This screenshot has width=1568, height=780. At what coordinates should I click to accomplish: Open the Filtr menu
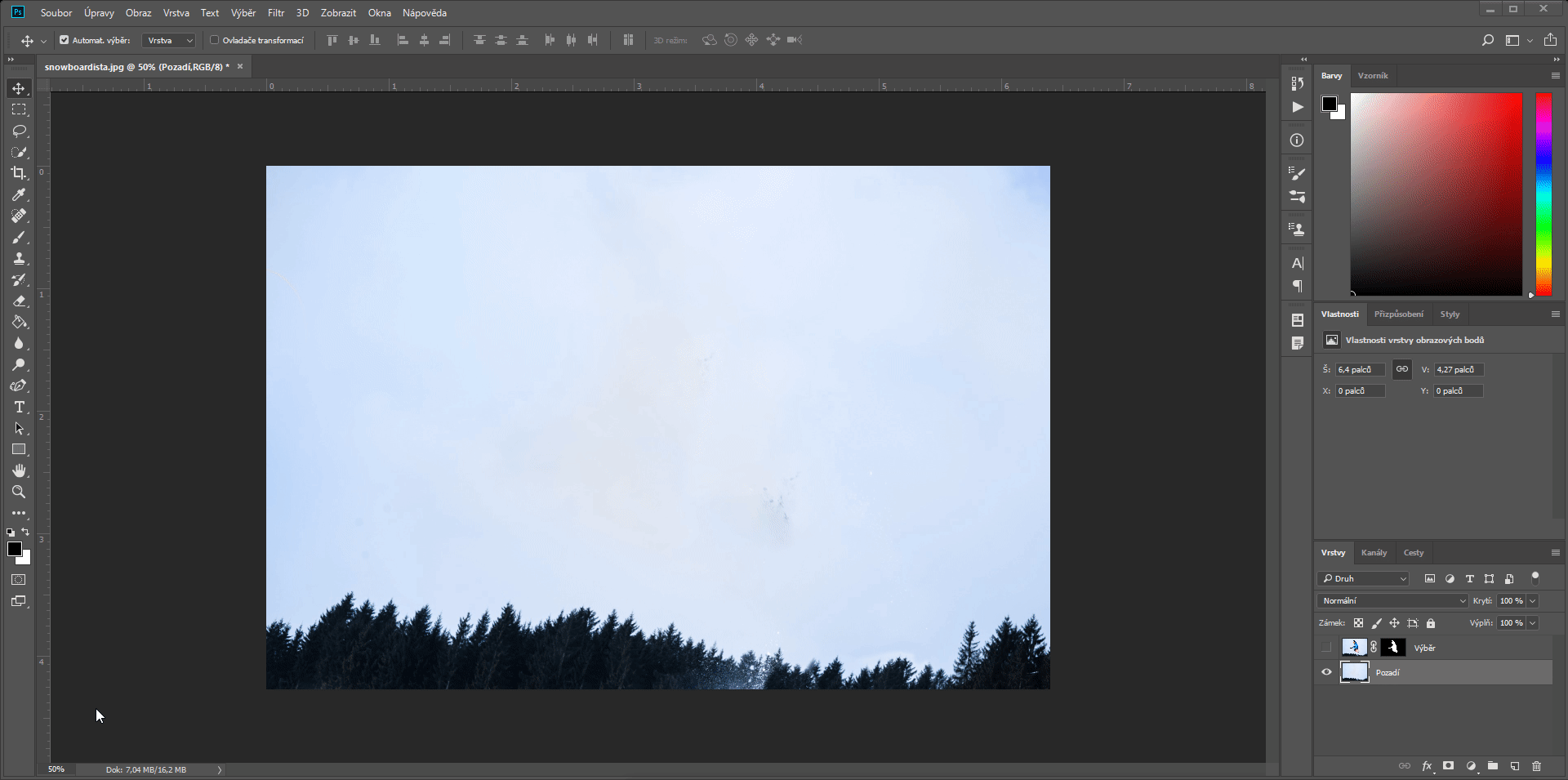[x=275, y=12]
